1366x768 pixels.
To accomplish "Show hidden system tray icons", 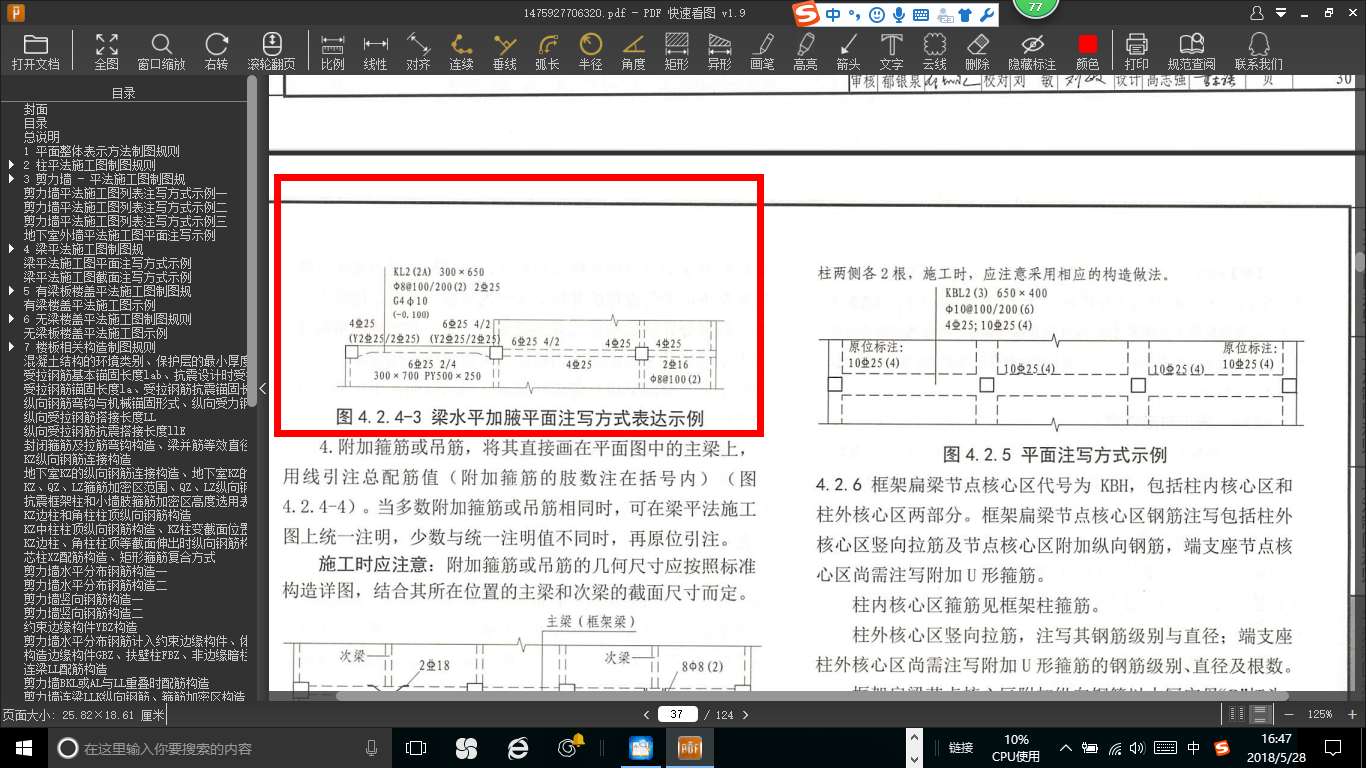I will click(1066, 747).
